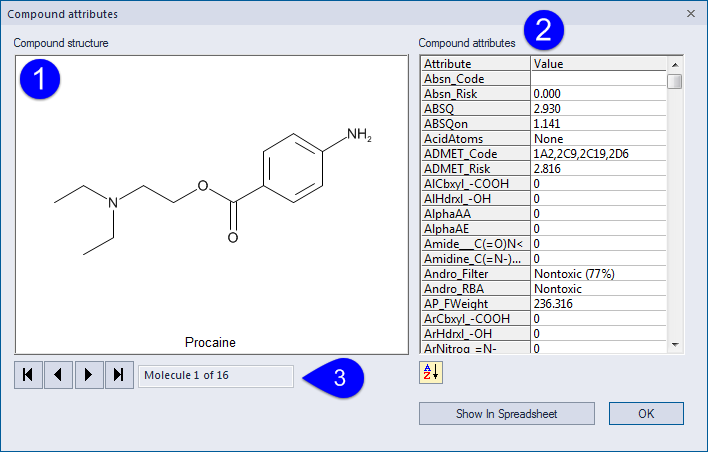Select the AlphaAA attribute cell
The height and width of the screenshot is (452, 708).
point(476,214)
